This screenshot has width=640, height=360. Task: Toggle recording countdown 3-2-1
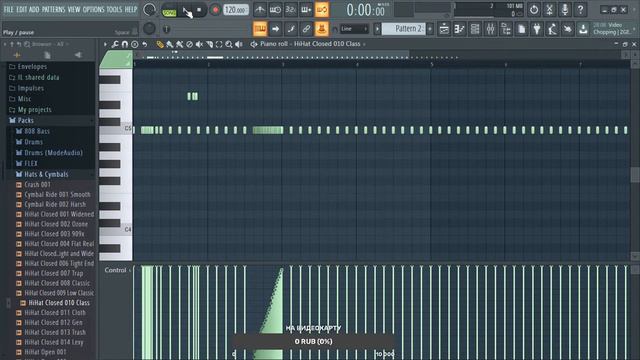pyautogui.click(x=291, y=9)
